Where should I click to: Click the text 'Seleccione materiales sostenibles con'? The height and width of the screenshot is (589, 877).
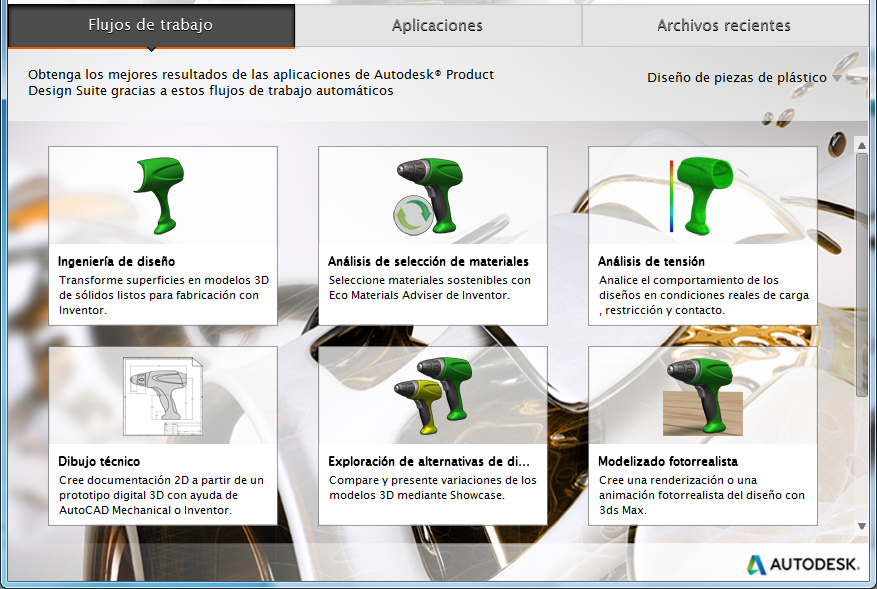click(x=430, y=280)
